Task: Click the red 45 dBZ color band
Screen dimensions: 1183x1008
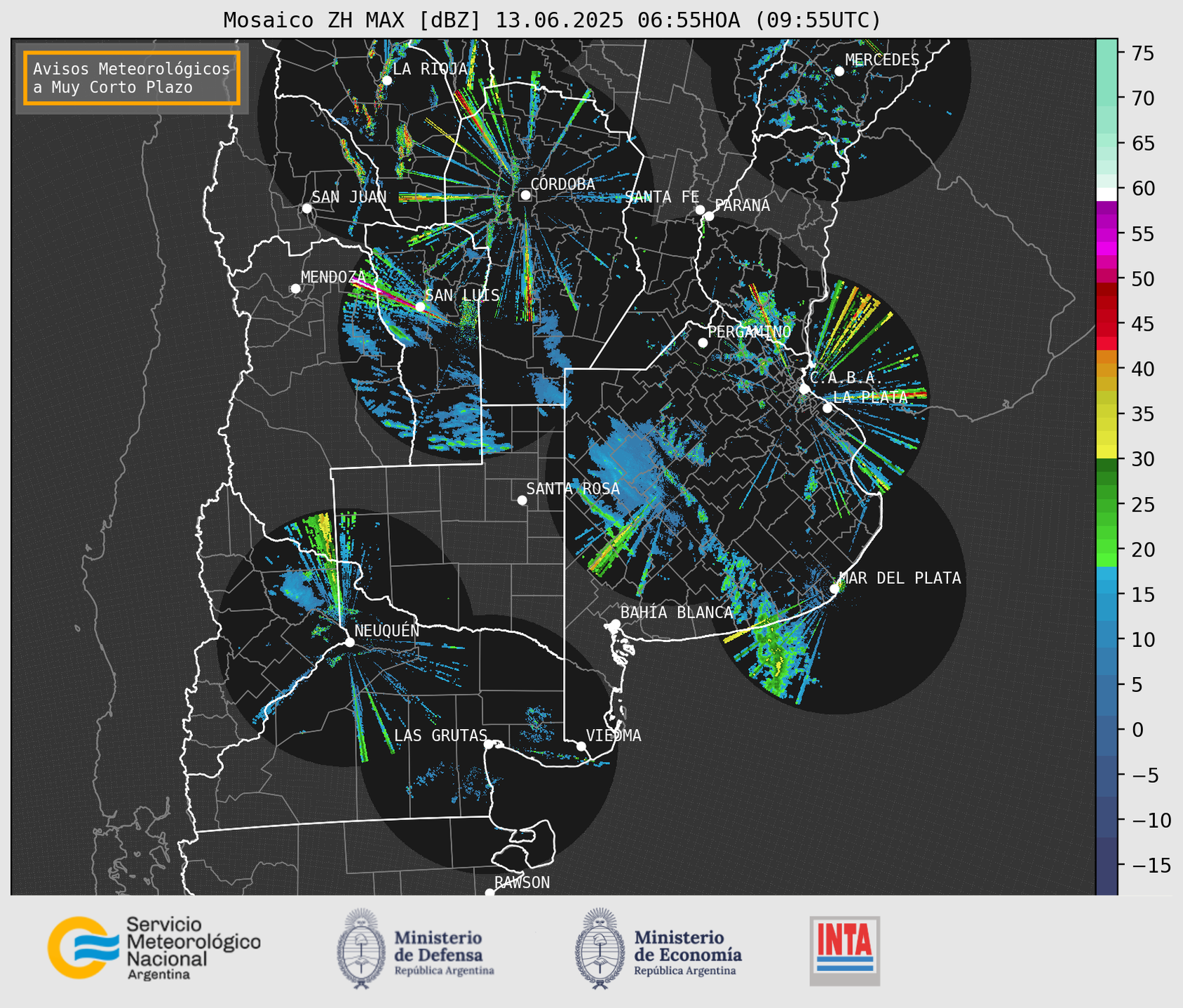Action: pyautogui.click(x=1107, y=324)
